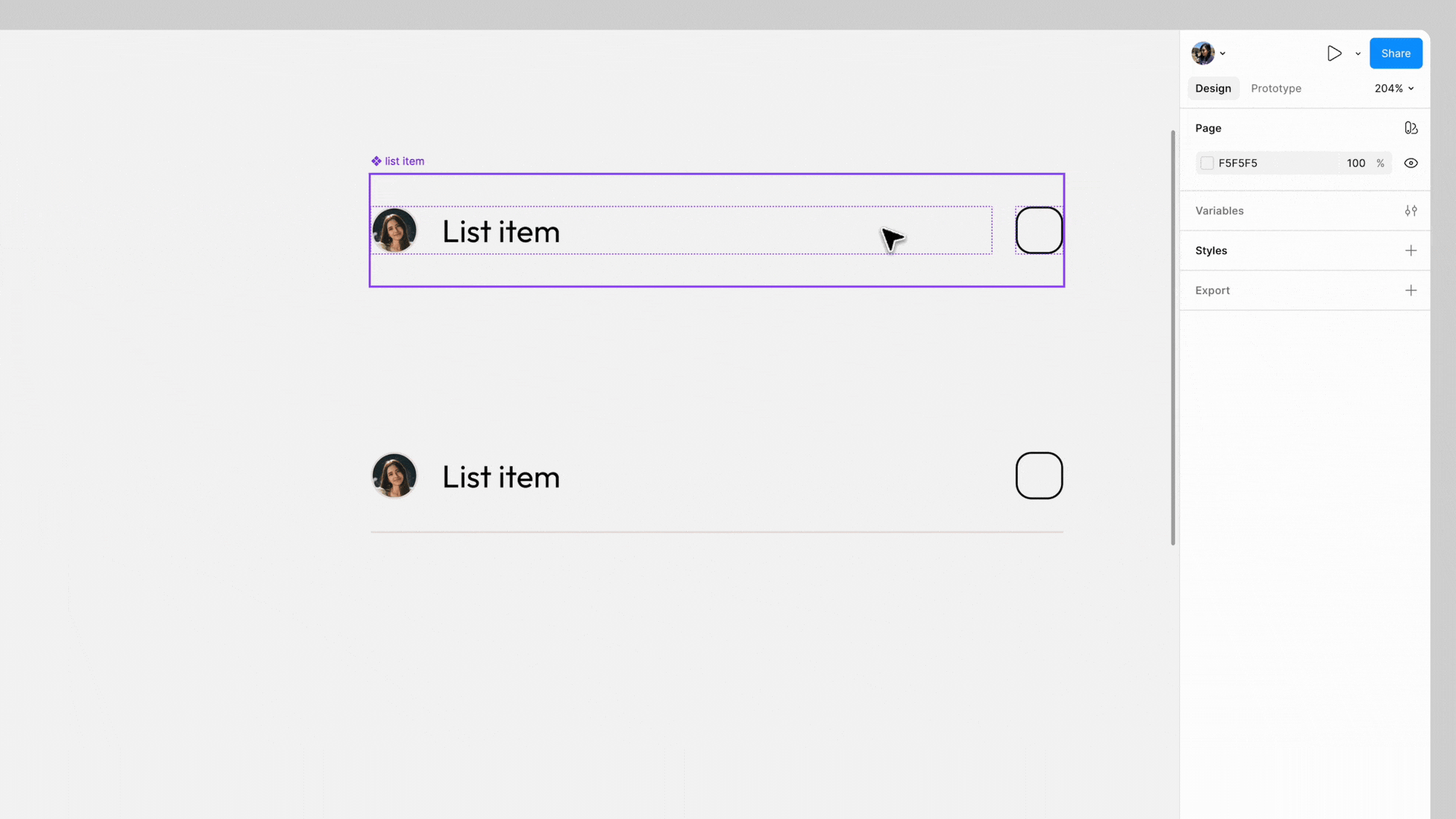Open the avatar account dropdown chevron
1456x819 pixels.
coord(1222,54)
